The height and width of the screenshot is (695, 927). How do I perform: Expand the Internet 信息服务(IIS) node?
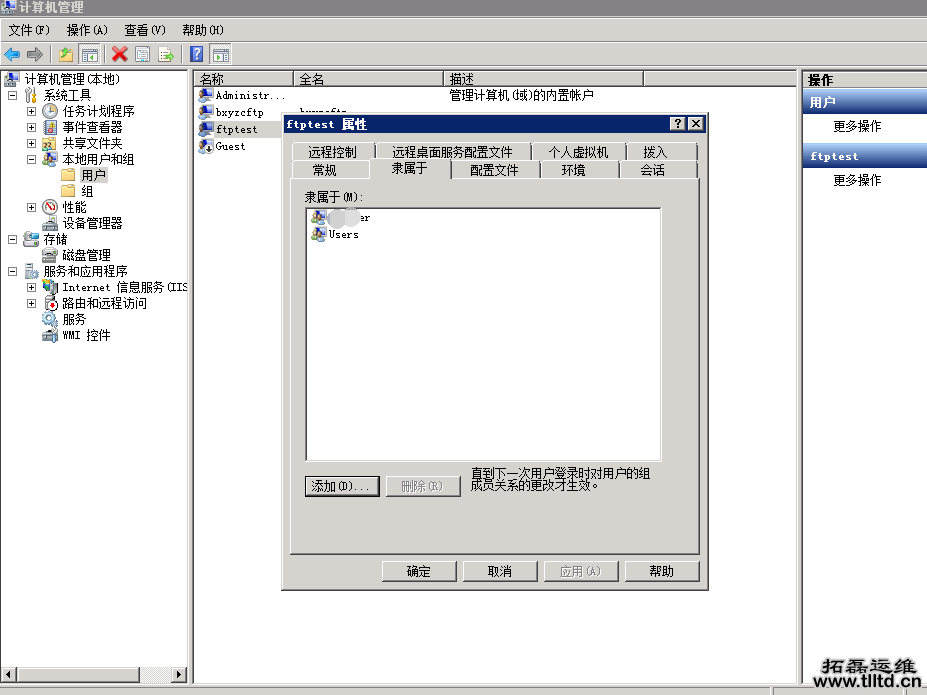(x=30, y=287)
